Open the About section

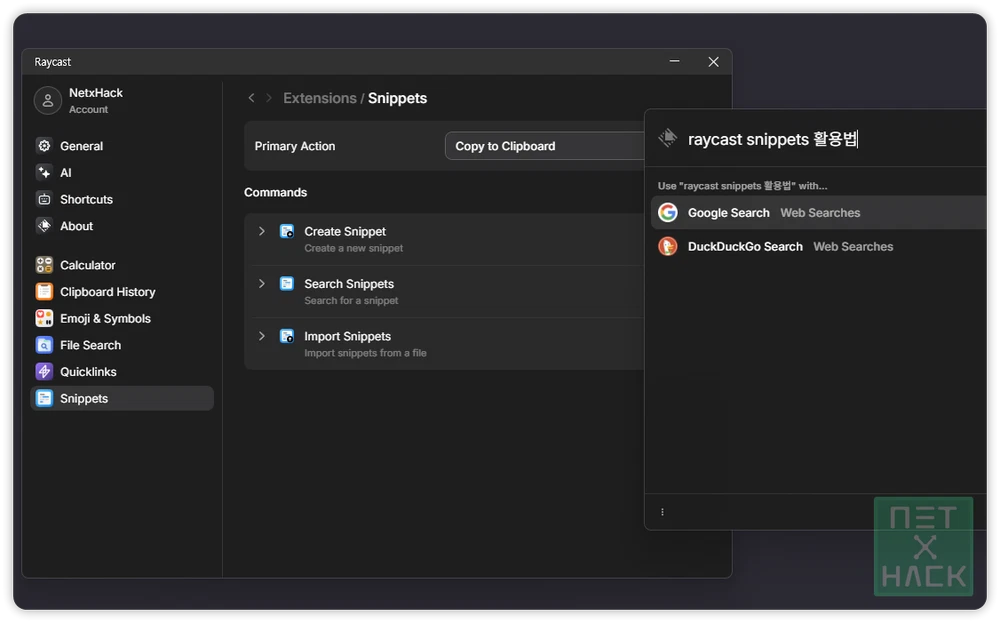122,226
